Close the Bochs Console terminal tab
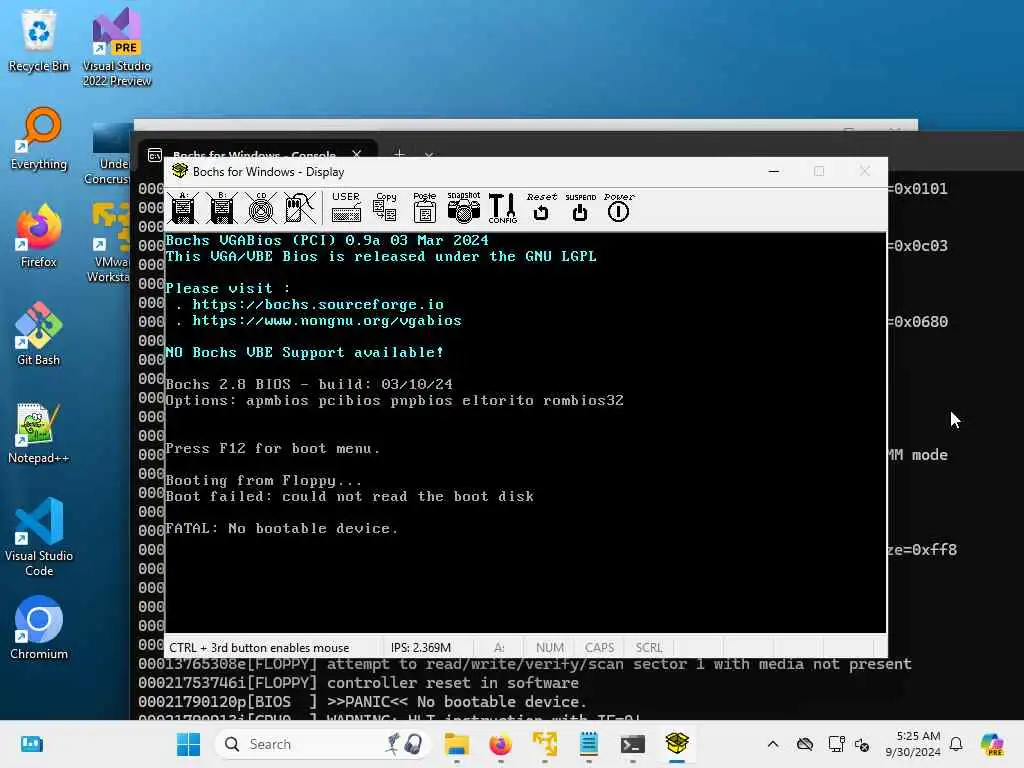The width and height of the screenshot is (1024, 768). coord(357,154)
